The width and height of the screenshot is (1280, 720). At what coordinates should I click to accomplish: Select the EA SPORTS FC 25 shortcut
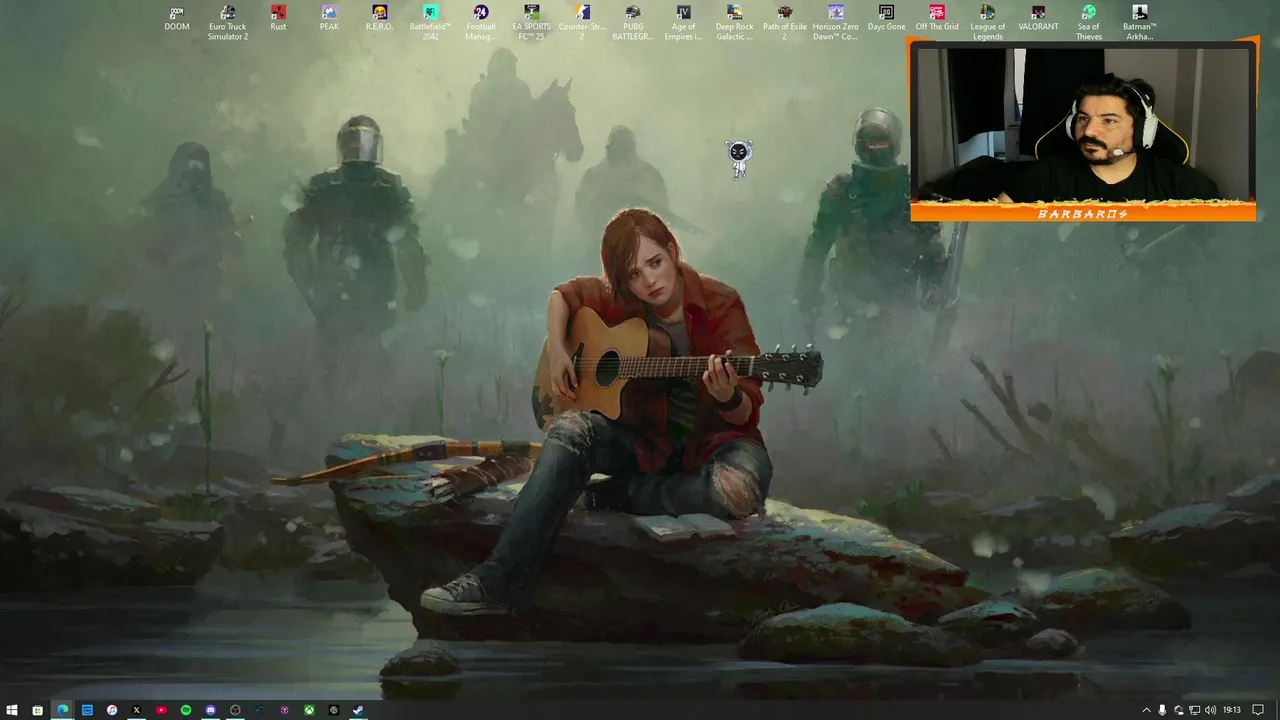pyautogui.click(x=532, y=22)
